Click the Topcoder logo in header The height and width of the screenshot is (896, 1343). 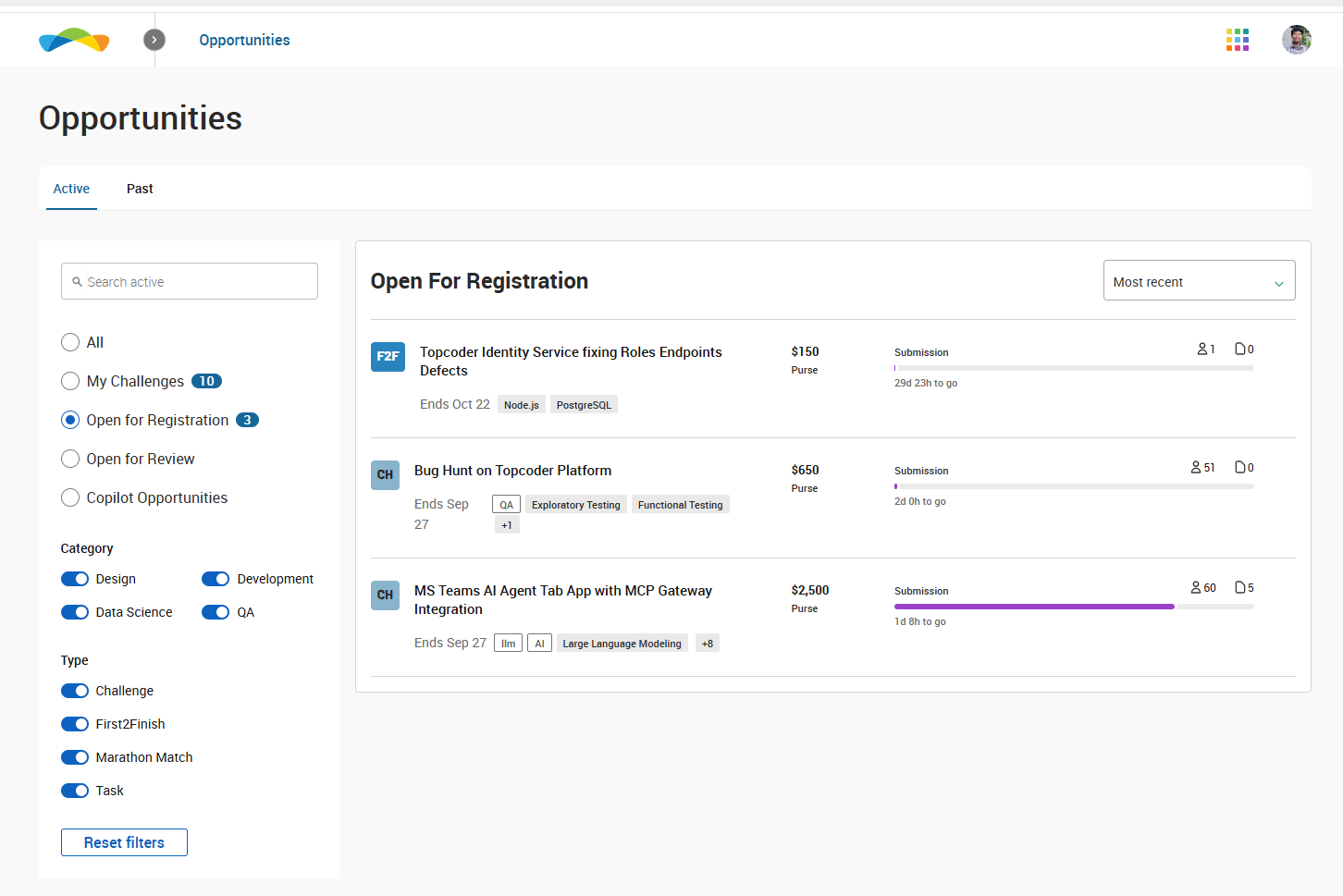coord(74,41)
